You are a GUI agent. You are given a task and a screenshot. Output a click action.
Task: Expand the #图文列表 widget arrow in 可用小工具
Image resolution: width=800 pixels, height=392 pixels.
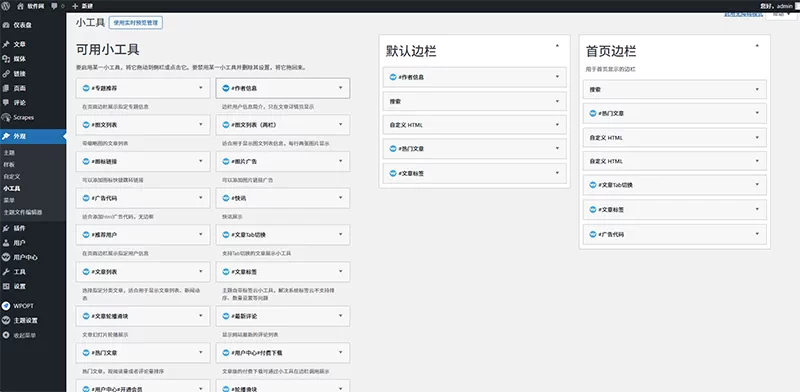201,125
